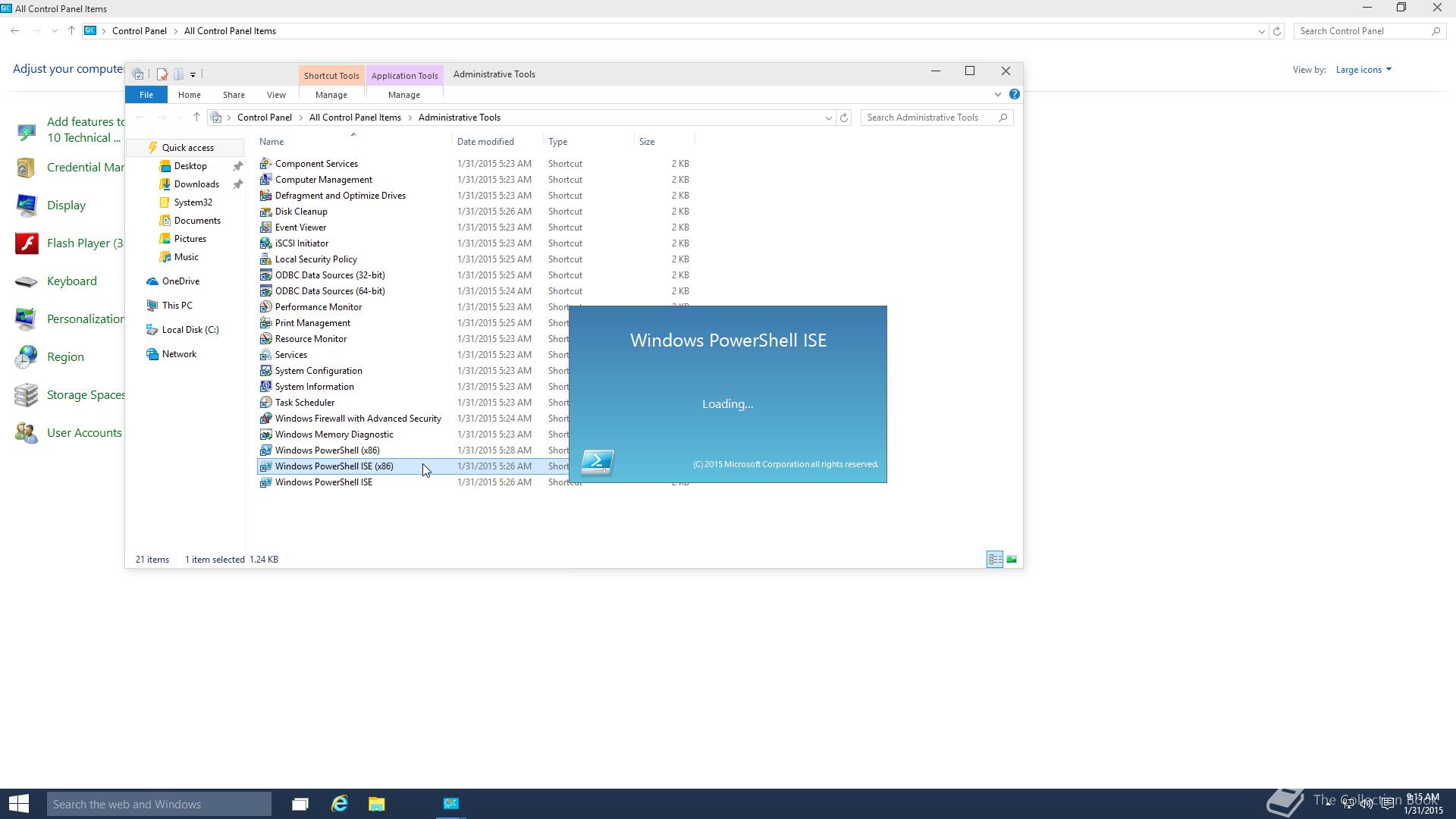Select Quick access in navigation pane
Screen dimensions: 1456x819
click(x=187, y=148)
